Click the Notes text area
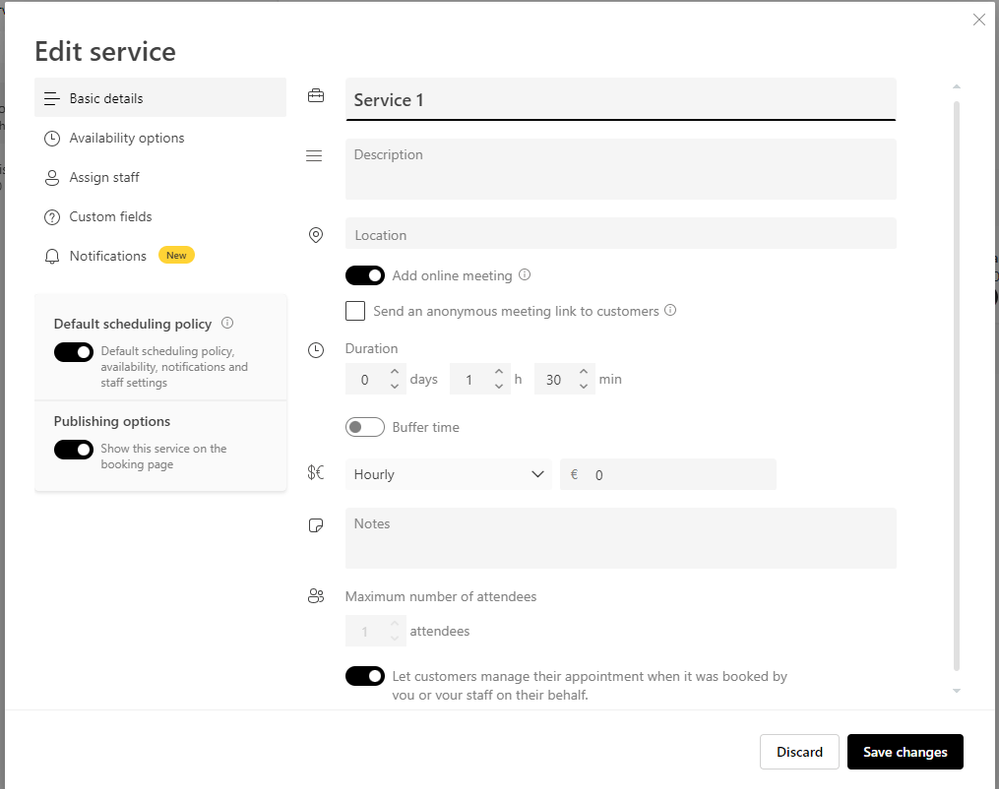999x789 pixels. (x=621, y=538)
